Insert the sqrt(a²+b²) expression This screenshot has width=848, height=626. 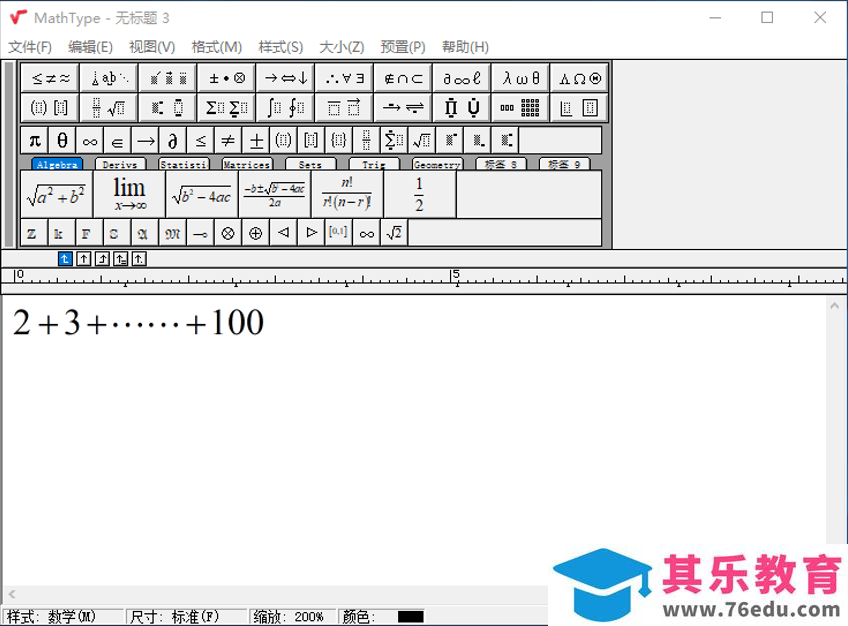pyautogui.click(x=57, y=195)
